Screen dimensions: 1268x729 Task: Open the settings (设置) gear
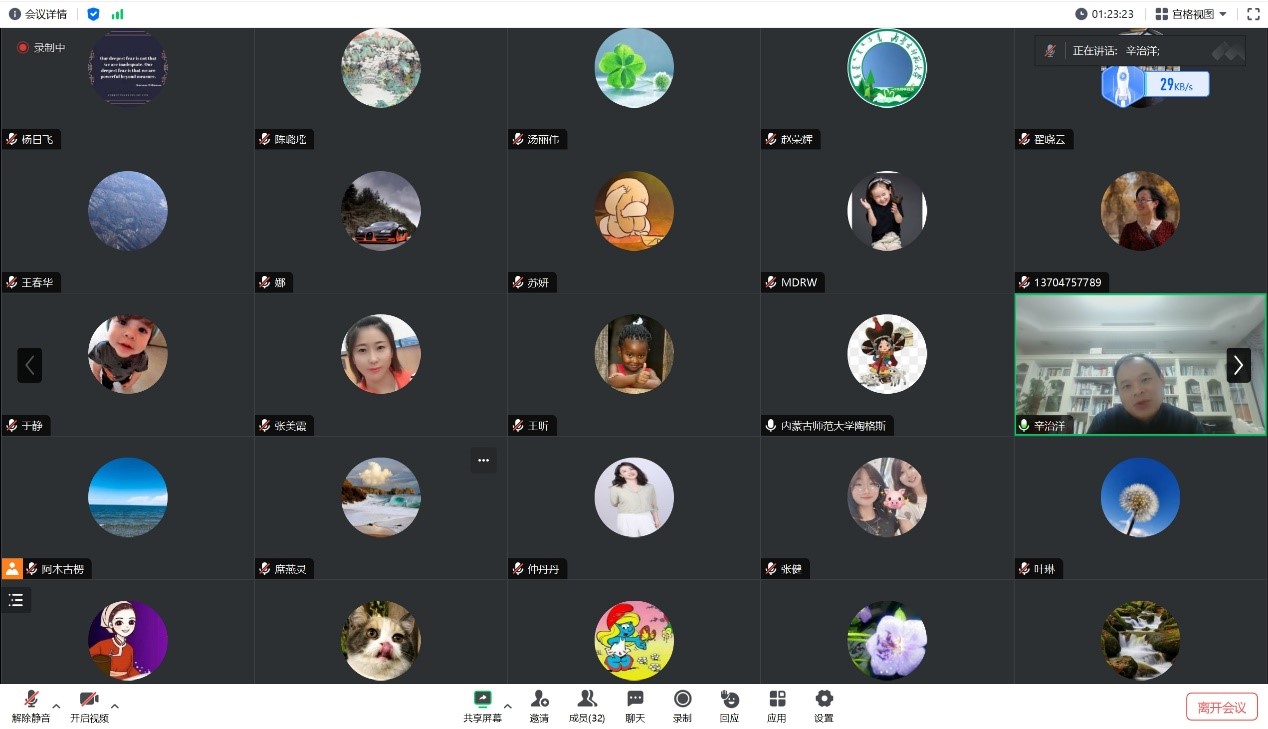(x=824, y=699)
